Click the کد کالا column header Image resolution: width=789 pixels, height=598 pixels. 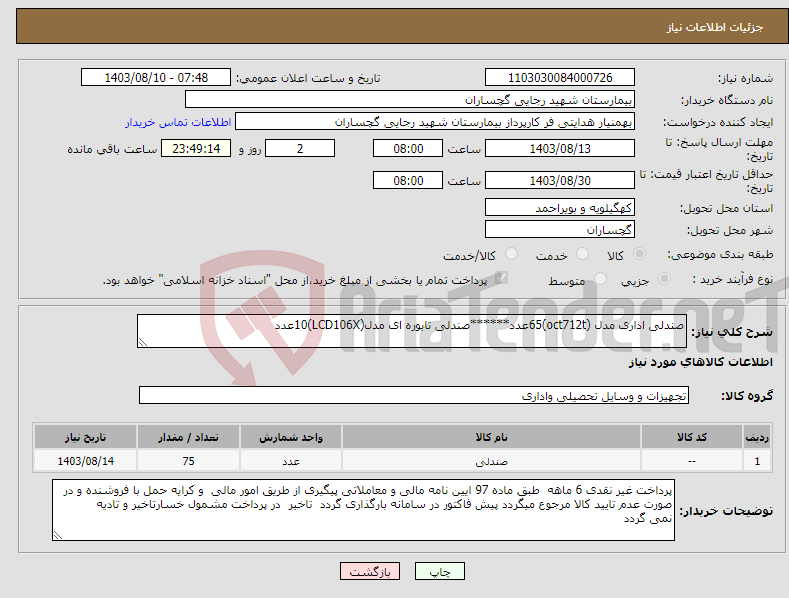click(692, 437)
